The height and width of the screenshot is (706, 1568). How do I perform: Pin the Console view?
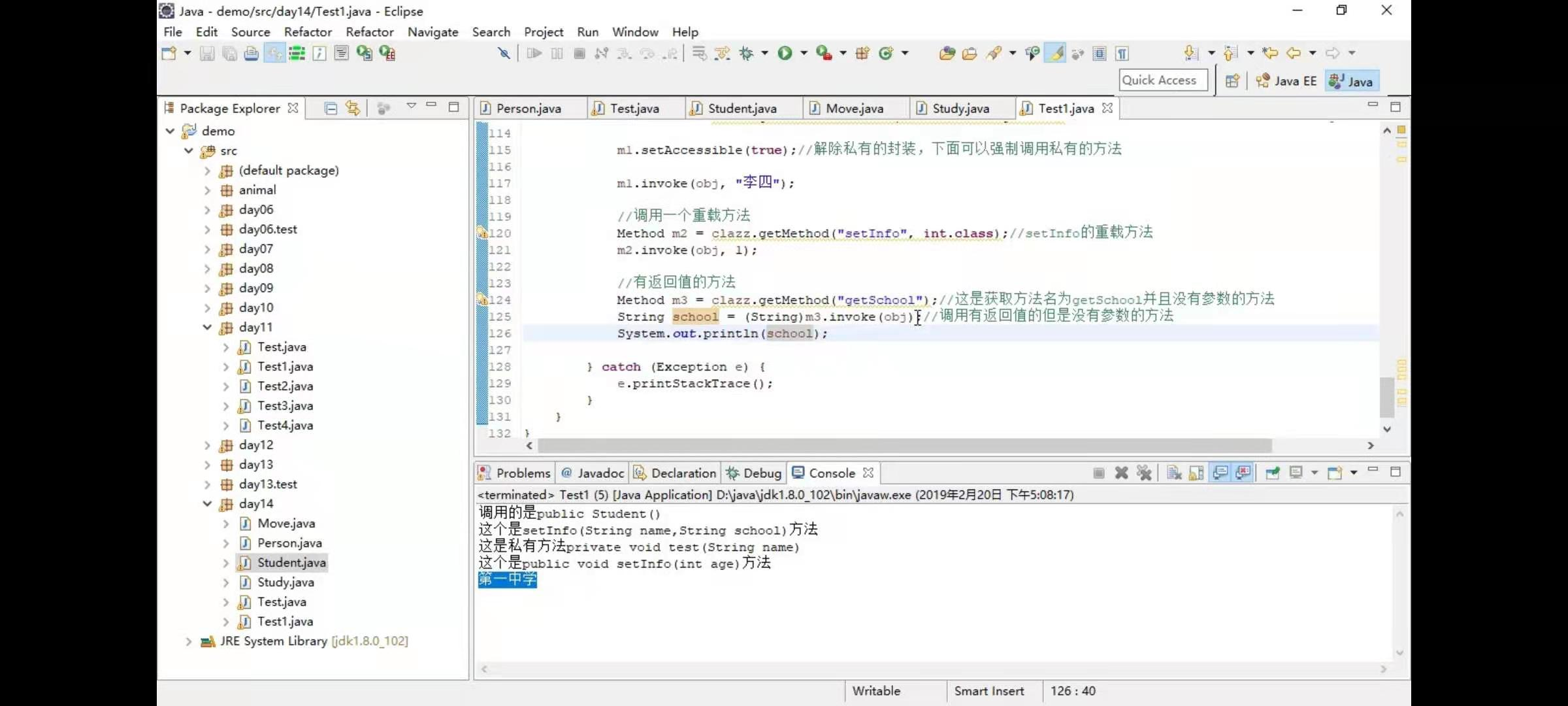(x=1272, y=473)
